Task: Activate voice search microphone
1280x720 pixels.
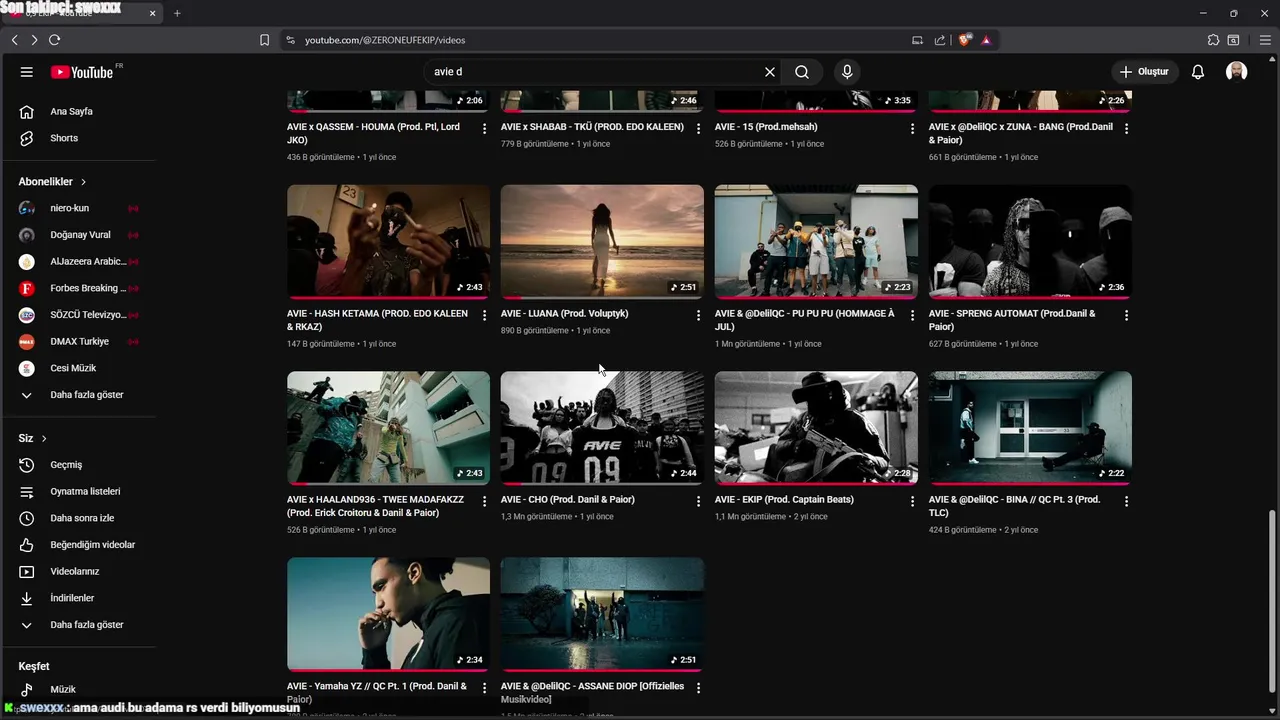Action: coord(847,72)
